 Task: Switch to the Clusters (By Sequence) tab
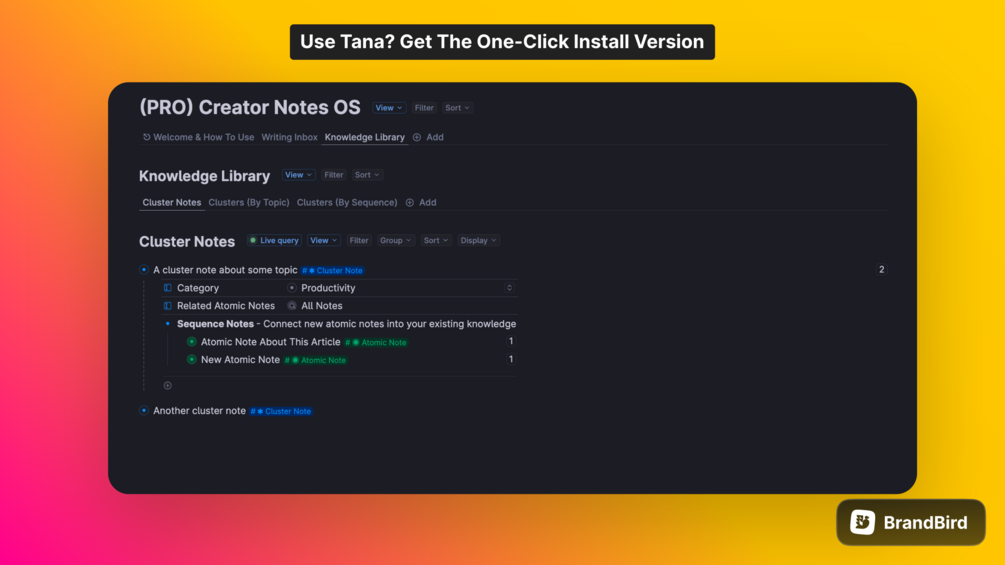[x=347, y=202]
